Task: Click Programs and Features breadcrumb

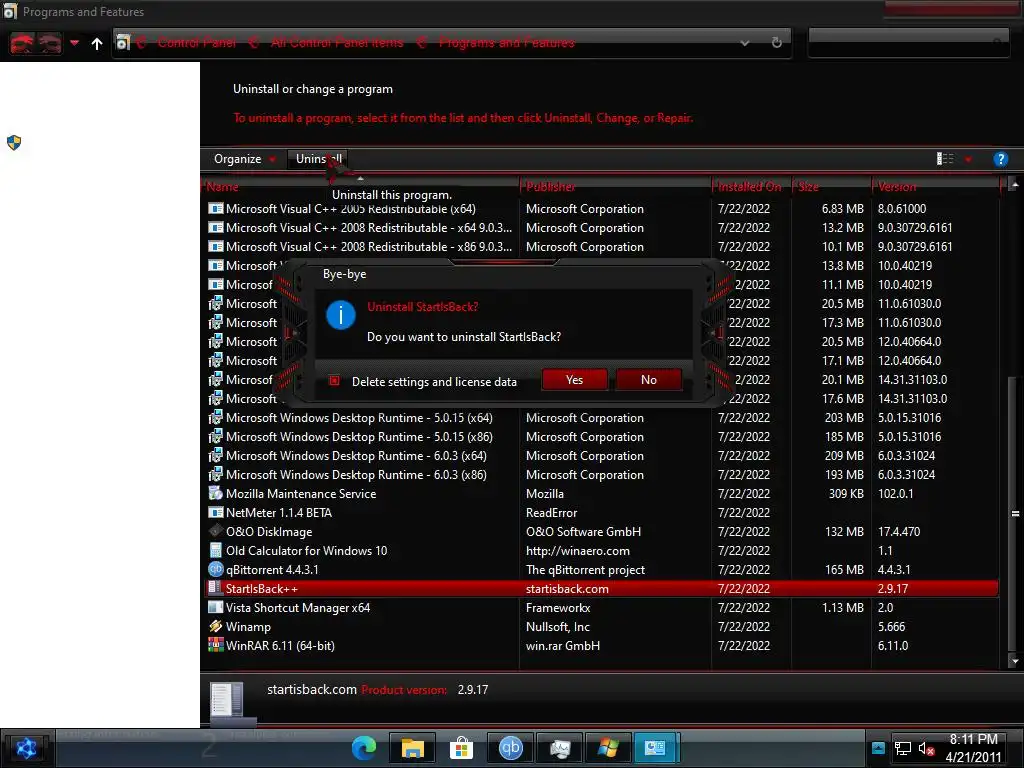Action: click(507, 42)
